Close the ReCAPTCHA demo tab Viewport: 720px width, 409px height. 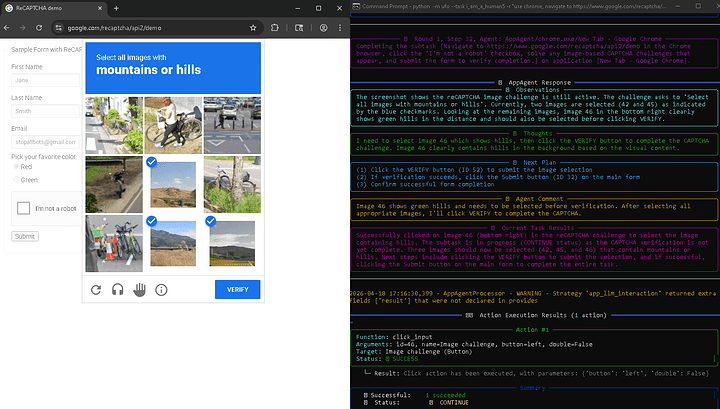tap(100, 8)
